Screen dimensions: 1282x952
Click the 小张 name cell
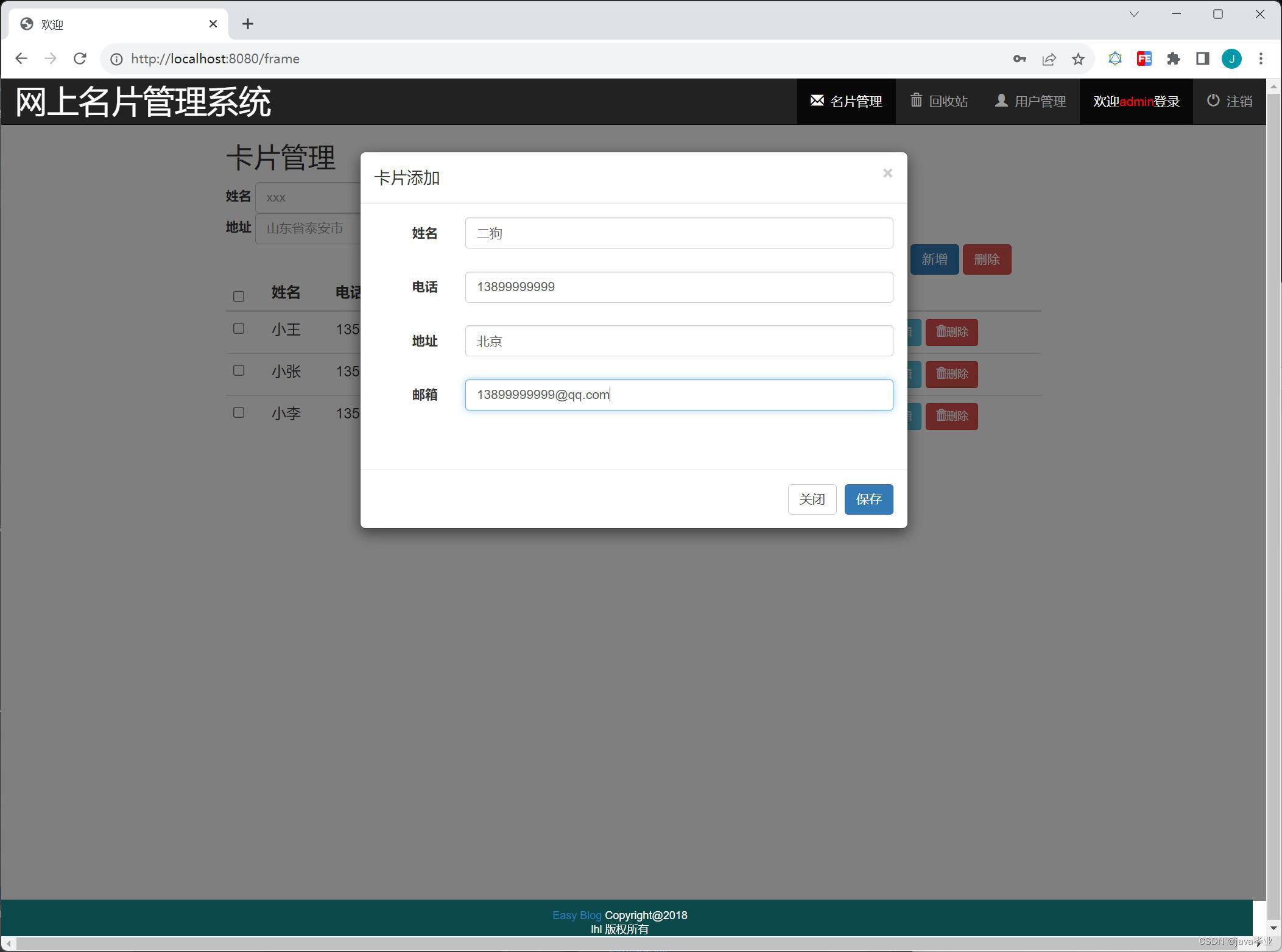286,372
